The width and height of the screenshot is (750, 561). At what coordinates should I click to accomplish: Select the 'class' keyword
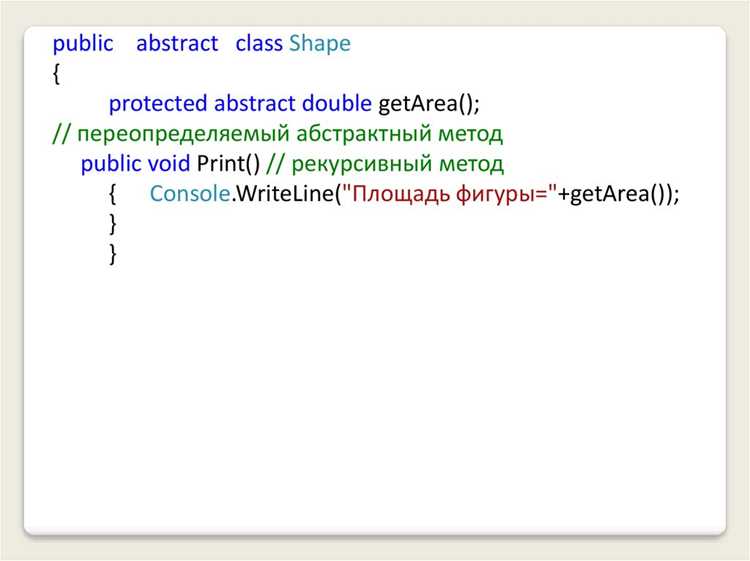pyautogui.click(x=259, y=44)
